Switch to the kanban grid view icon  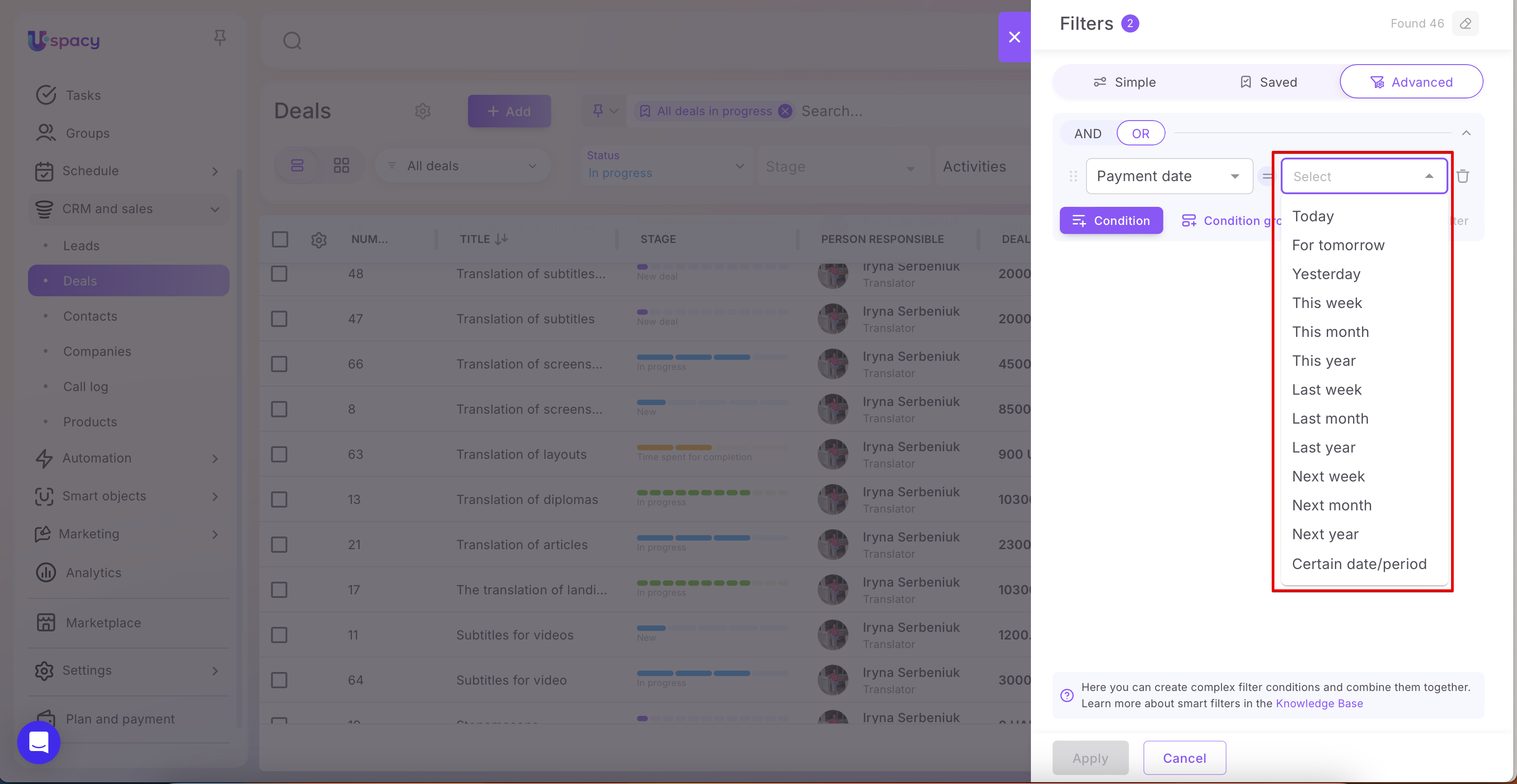341,165
